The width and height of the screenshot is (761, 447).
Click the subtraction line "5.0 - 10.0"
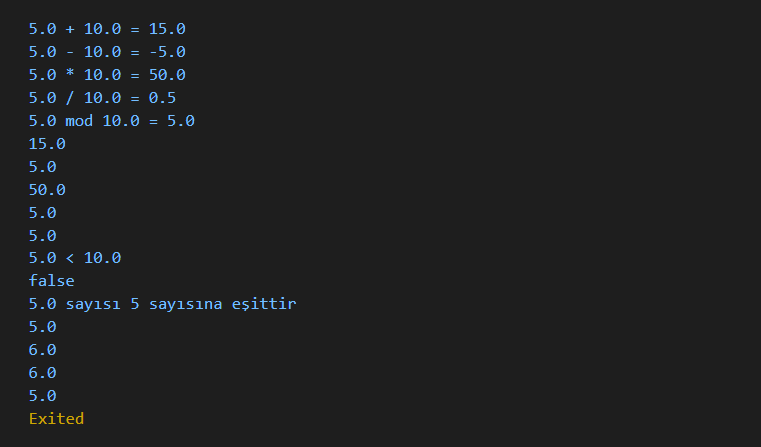(107, 52)
